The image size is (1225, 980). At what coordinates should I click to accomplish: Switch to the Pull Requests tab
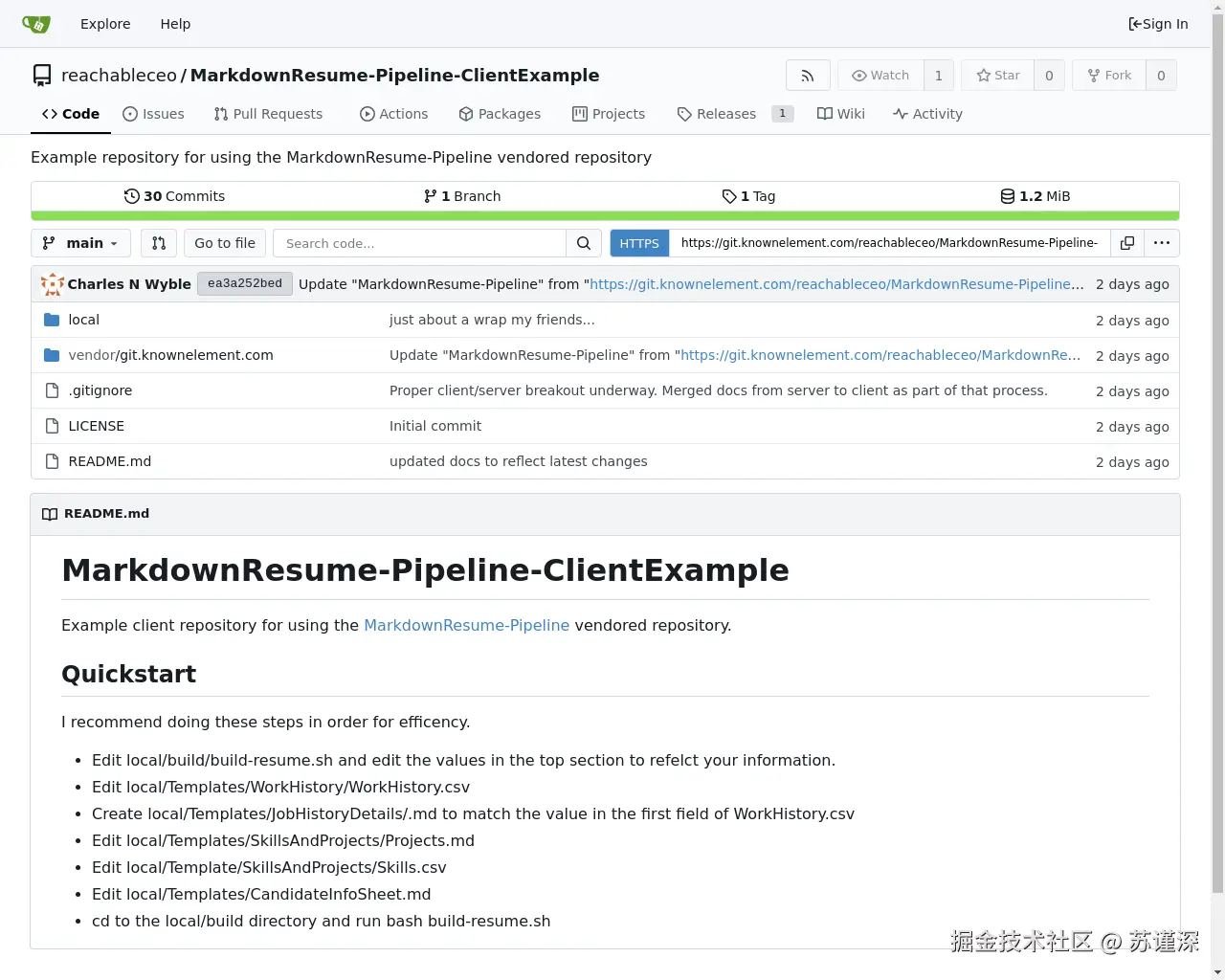(268, 114)
